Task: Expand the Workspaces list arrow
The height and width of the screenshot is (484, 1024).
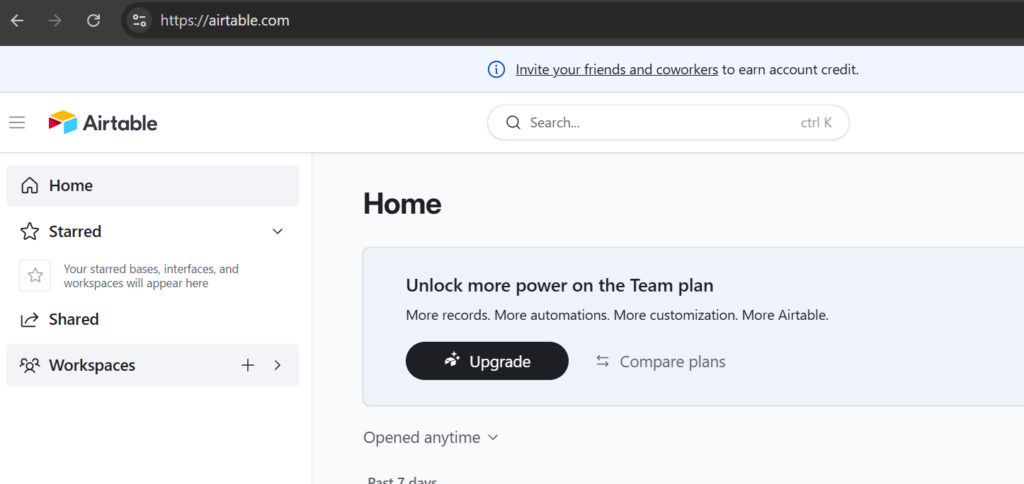Action: point(278,365)
